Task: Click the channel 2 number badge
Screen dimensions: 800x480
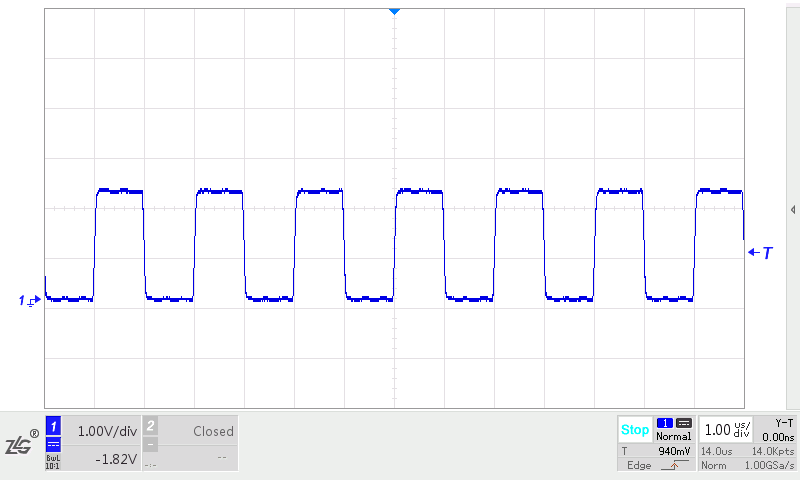Action: pos(151,426)
